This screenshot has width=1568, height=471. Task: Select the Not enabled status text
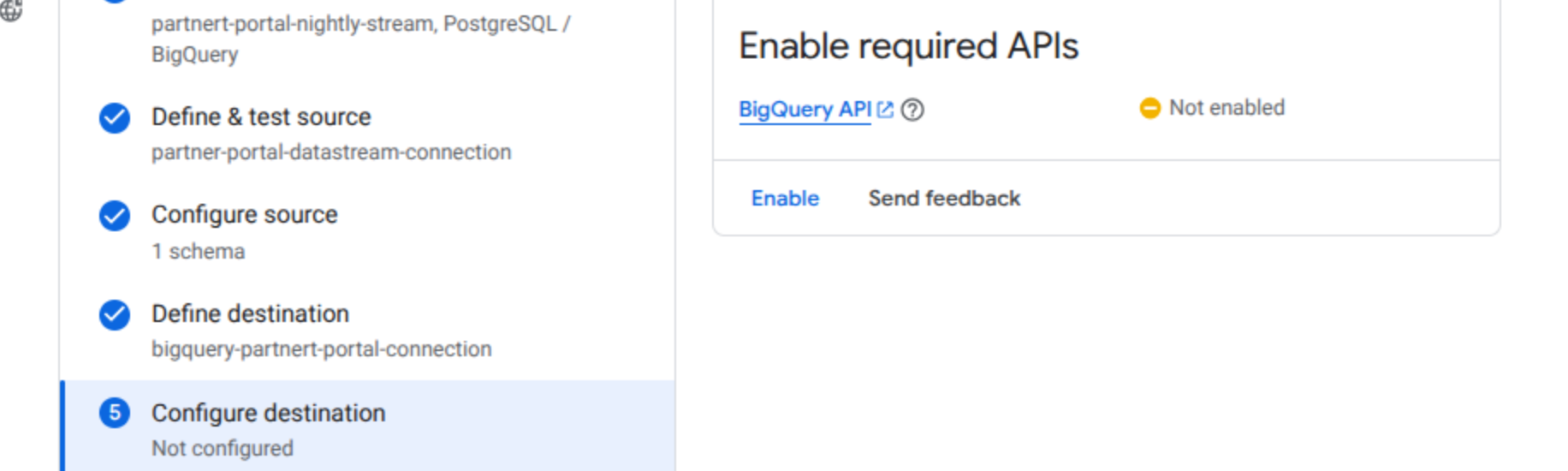pyautogui.click(x=1226, y=108)
